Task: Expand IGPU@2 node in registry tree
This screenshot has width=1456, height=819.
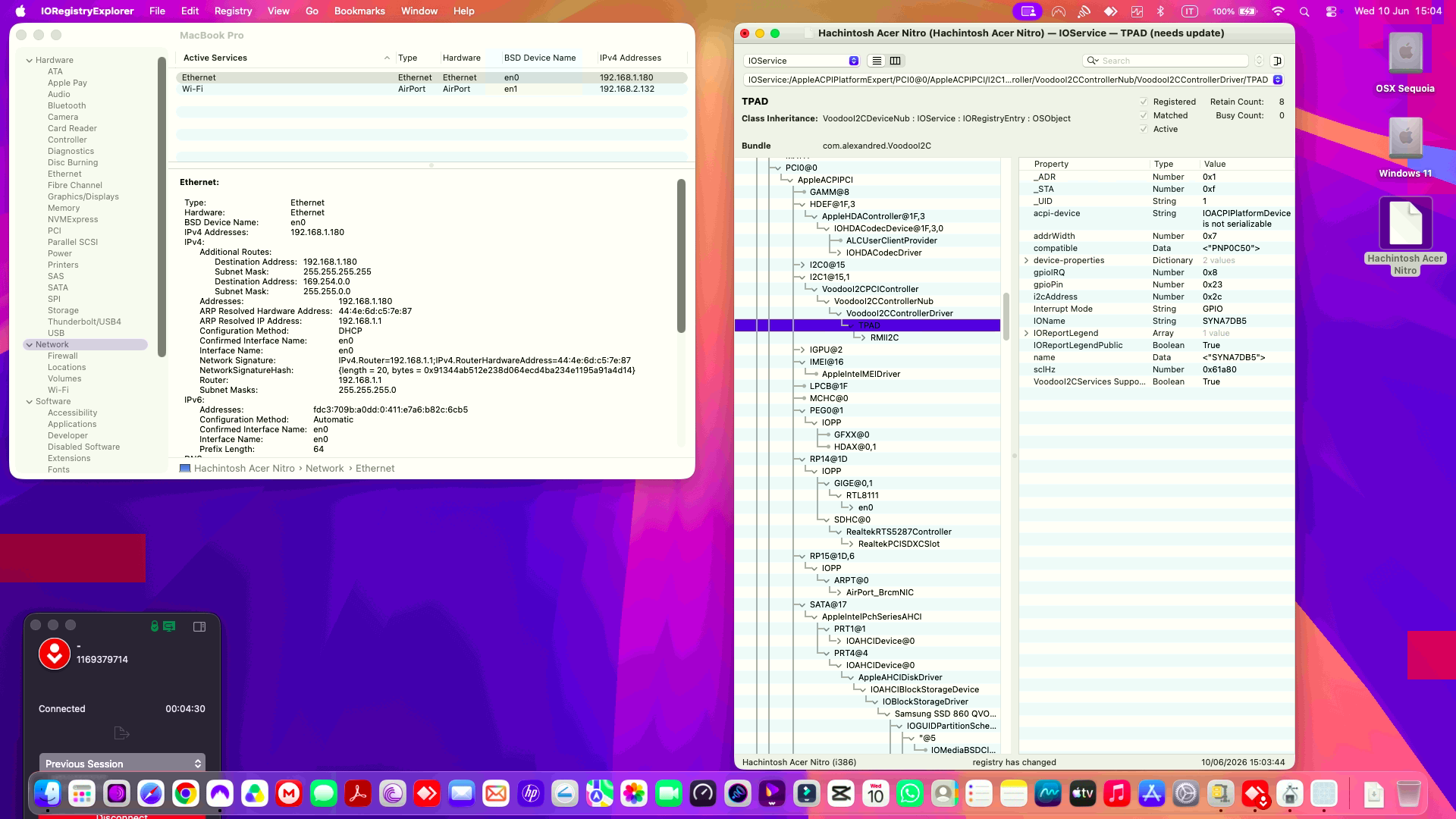Action: [802, 350]
